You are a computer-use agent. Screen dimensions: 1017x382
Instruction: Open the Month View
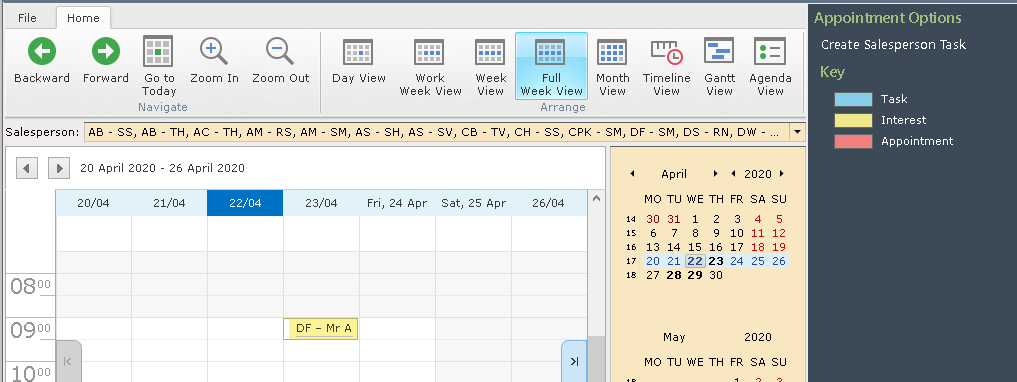612,66
